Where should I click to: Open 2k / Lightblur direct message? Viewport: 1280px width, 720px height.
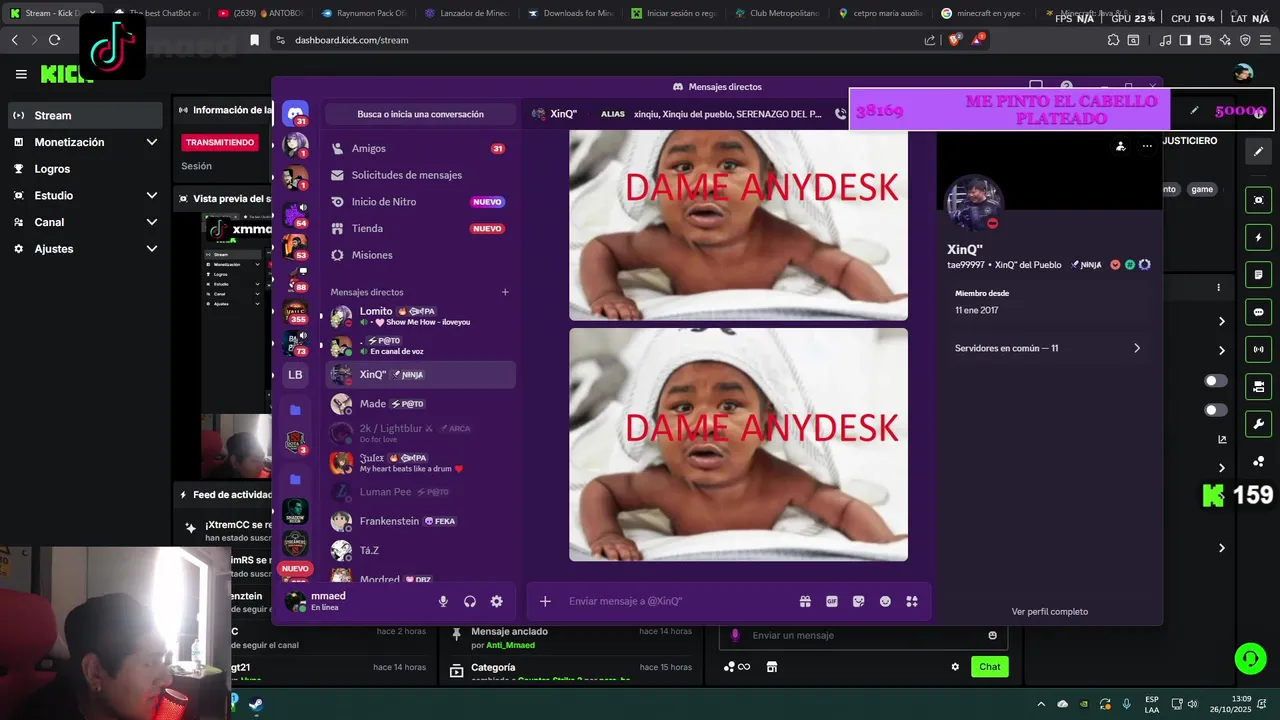tap(420, 433)
